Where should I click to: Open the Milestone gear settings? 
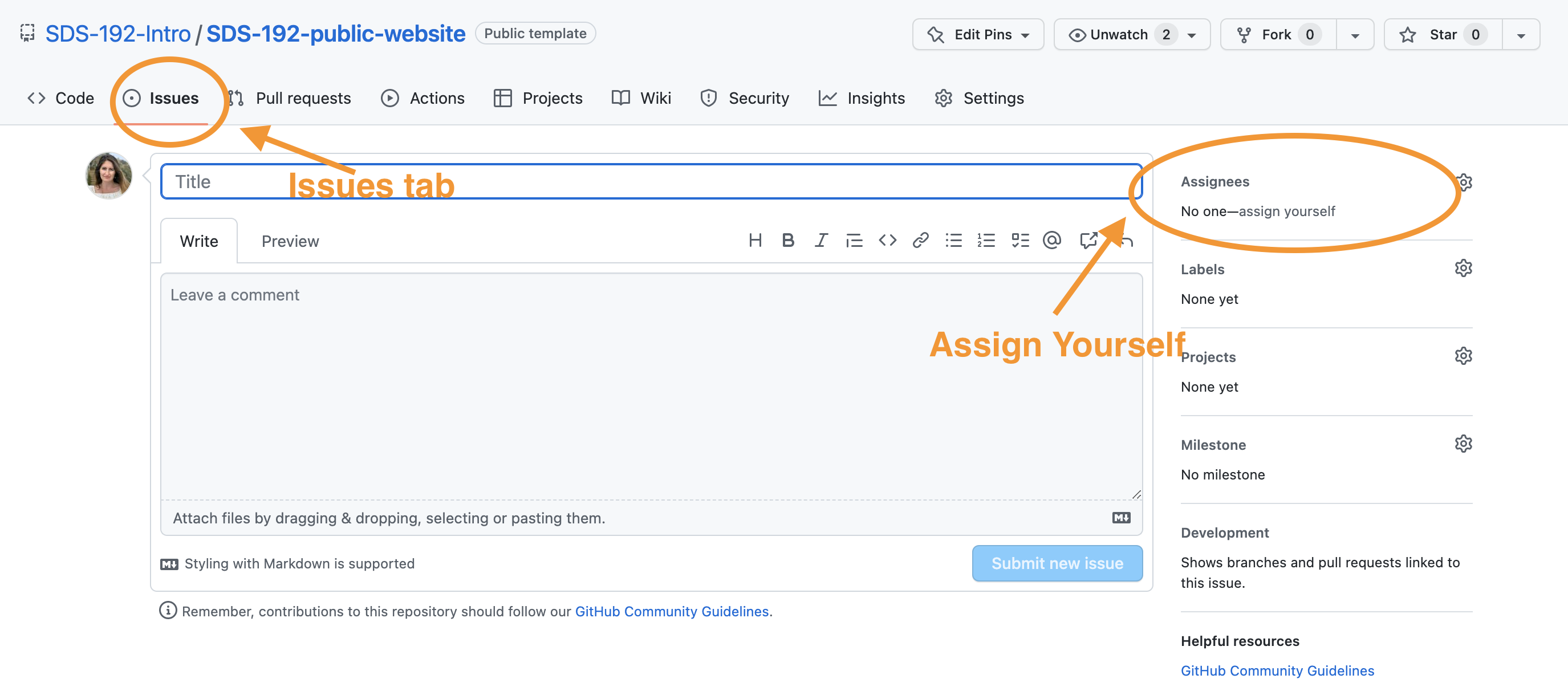point(1463,444)
